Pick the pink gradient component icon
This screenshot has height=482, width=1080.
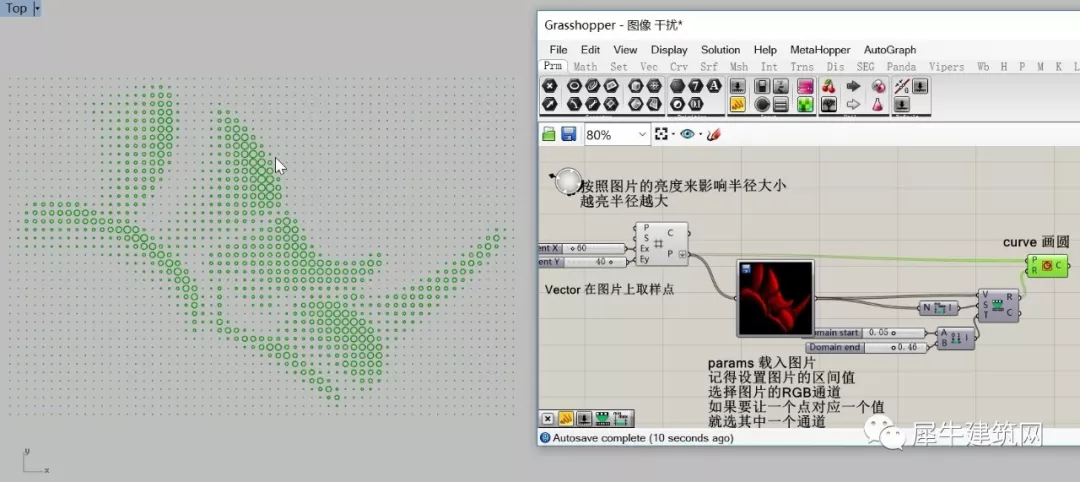(x=805, y=86)
